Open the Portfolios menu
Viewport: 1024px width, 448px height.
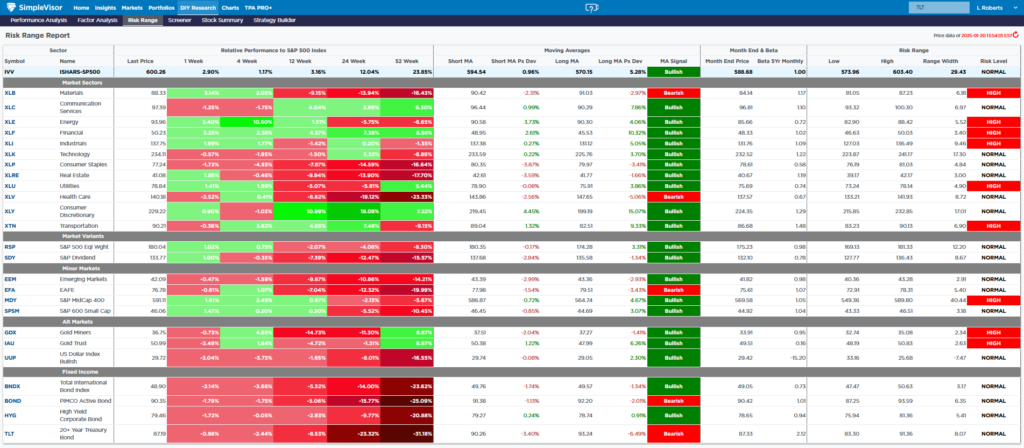[161, 8]
